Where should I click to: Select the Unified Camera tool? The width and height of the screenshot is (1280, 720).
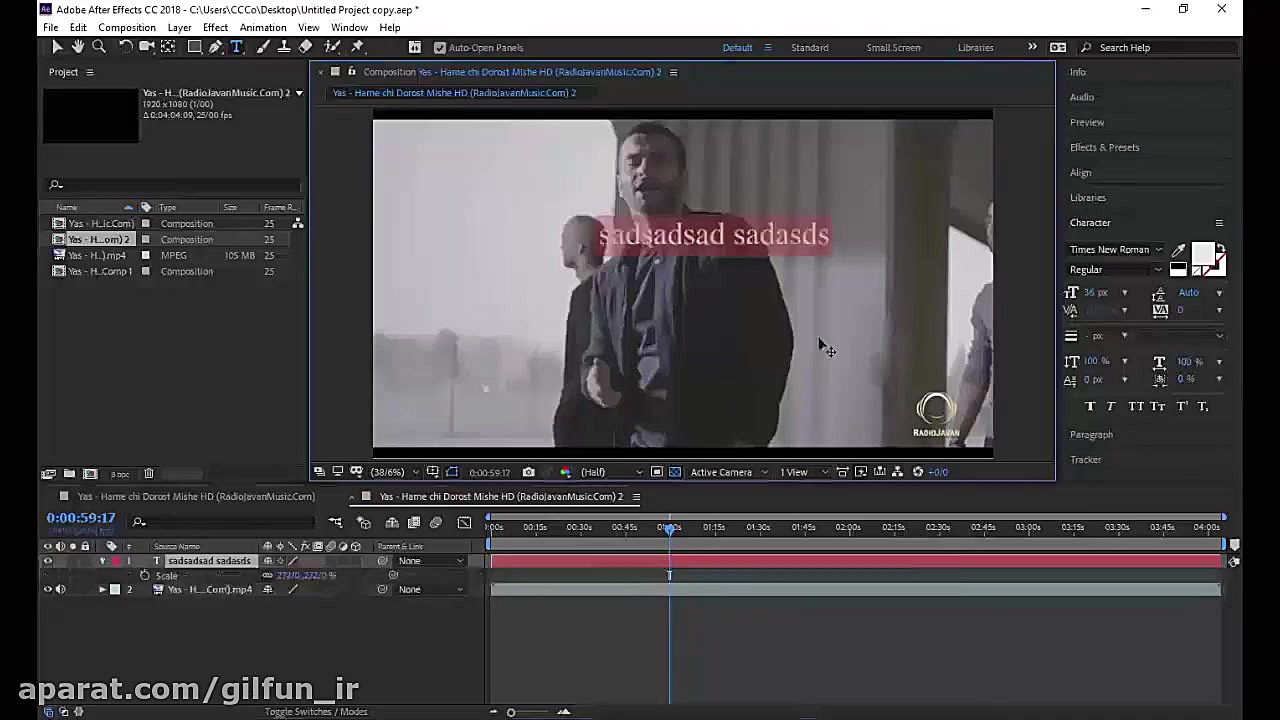click(x=147, y=47)
